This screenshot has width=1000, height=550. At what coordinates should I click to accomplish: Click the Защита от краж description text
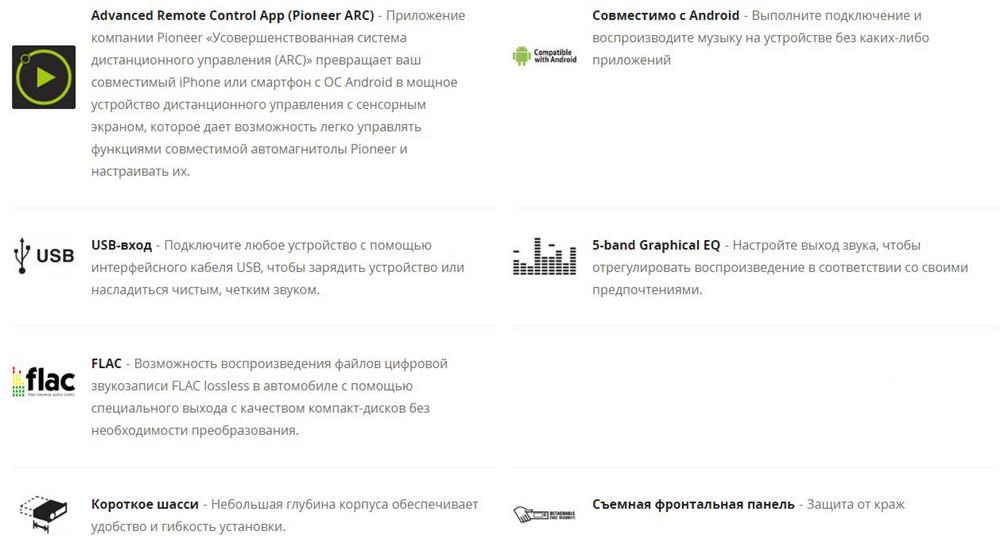856,504
